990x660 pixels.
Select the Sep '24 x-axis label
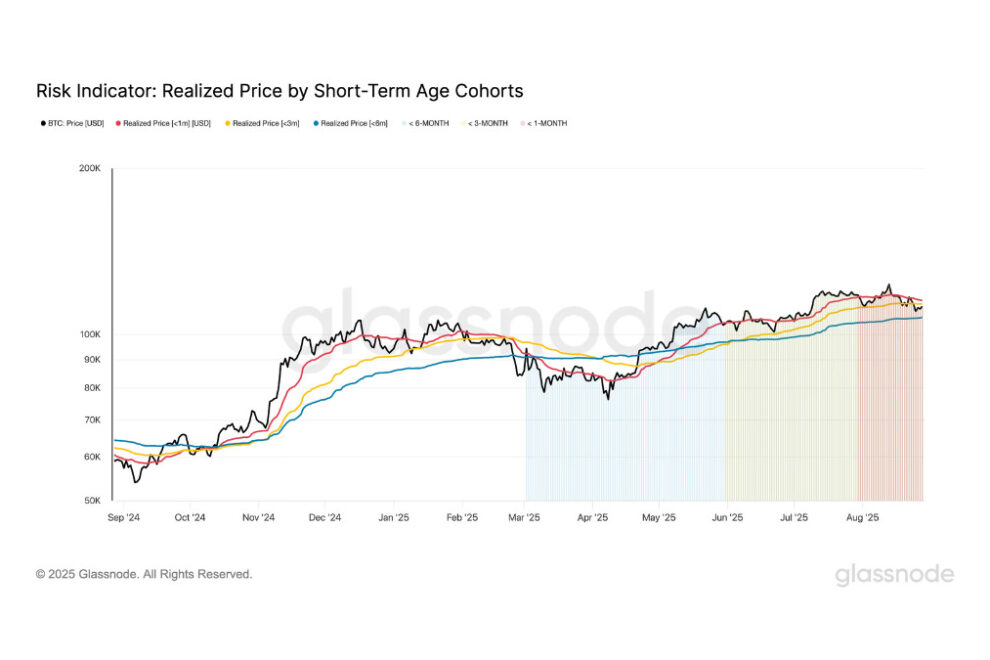pos(122,518)
